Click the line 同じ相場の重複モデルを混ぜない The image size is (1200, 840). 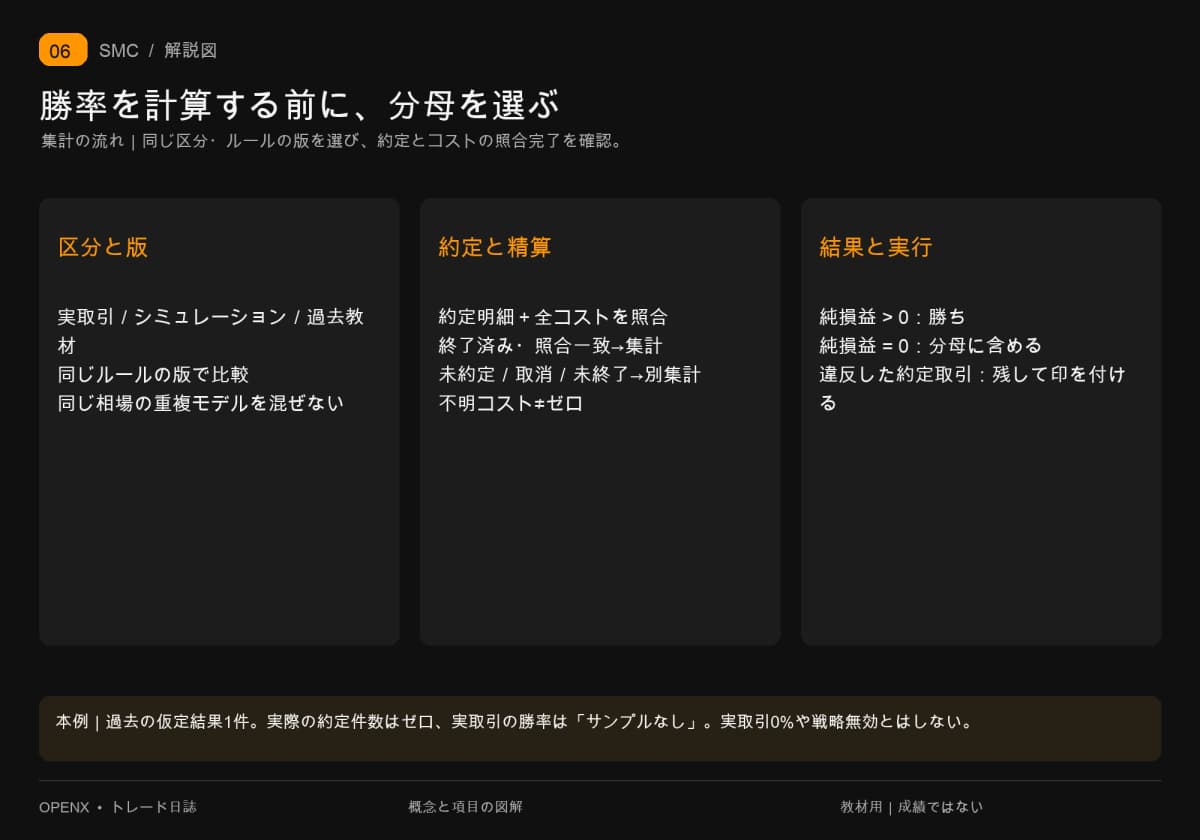tap(200, 403)
